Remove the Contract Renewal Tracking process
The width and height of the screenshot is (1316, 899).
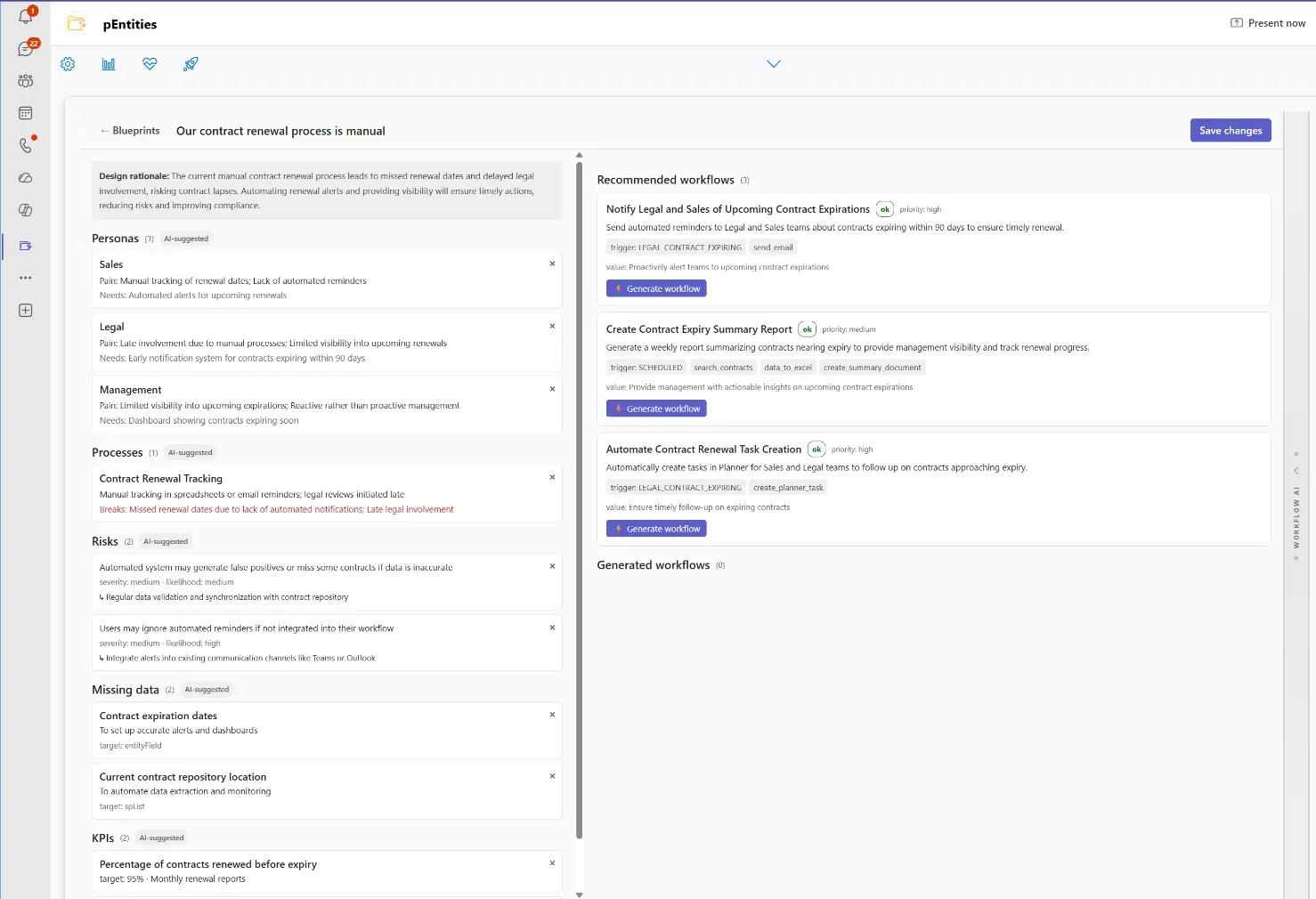tap(552, 477)
